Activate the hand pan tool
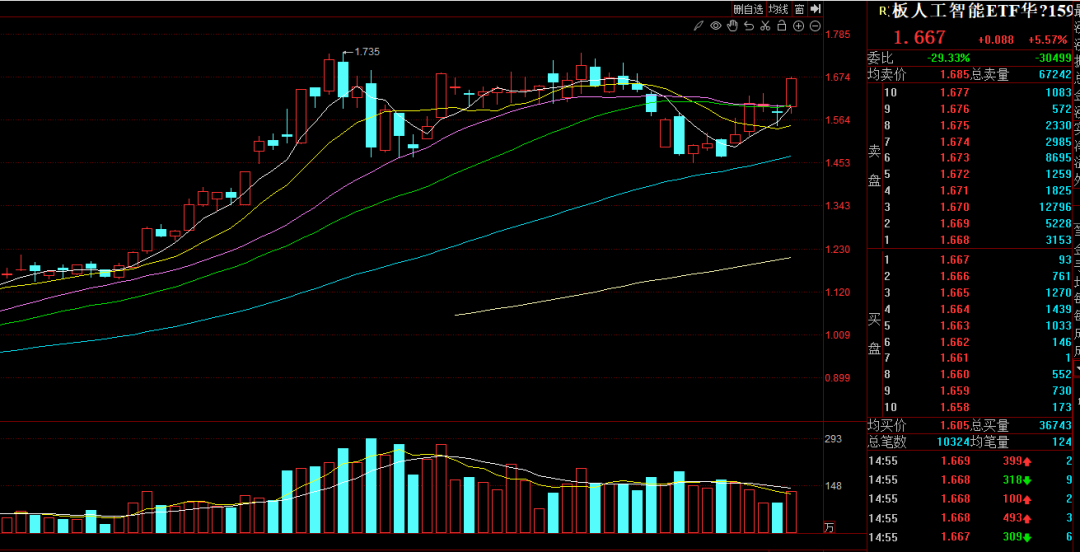 coord(732,26)
